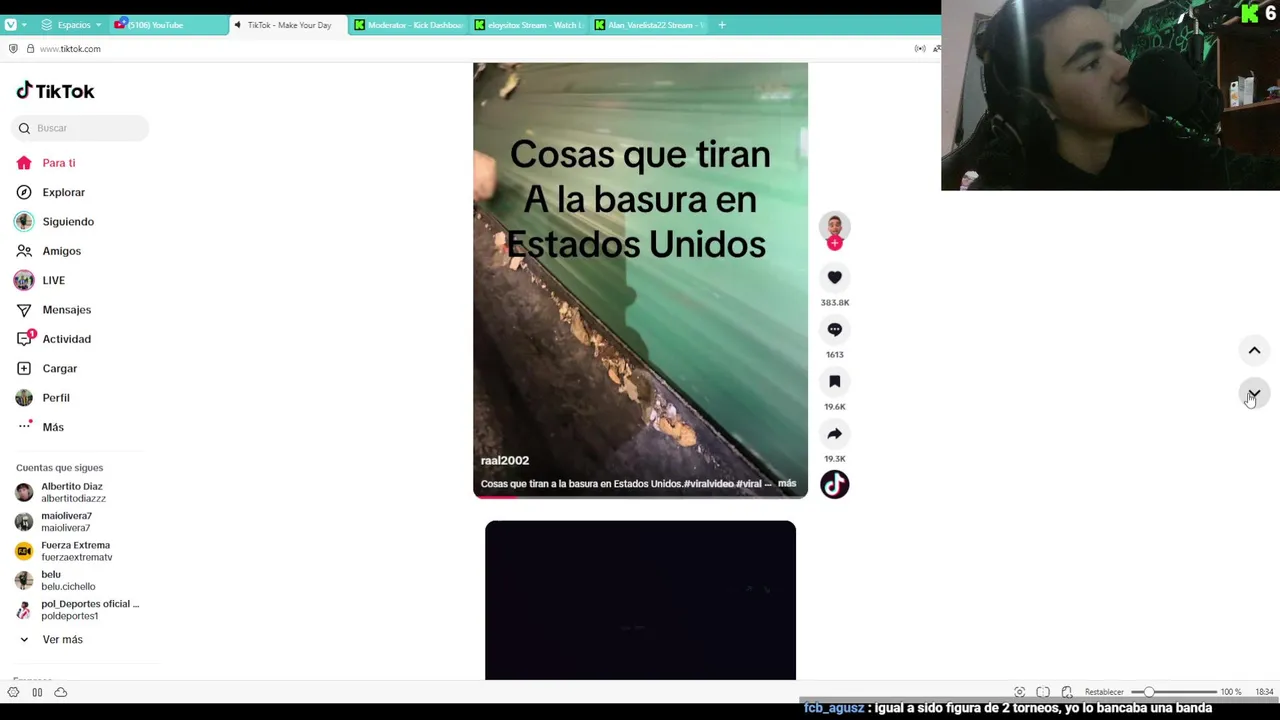Image resolution: width=1280 pixels, height=720 pixels.
Task: Like the video with heart icon
Action: point(835,278)
